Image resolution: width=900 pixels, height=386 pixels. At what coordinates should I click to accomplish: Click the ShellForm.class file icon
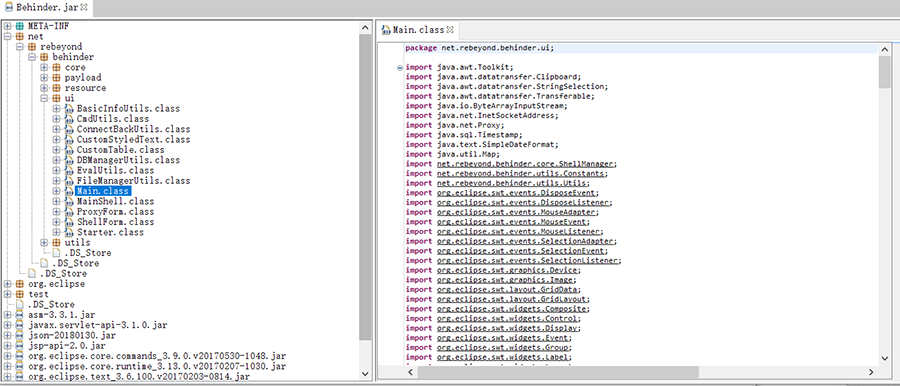pyautogui.click(x=69, y=222)
